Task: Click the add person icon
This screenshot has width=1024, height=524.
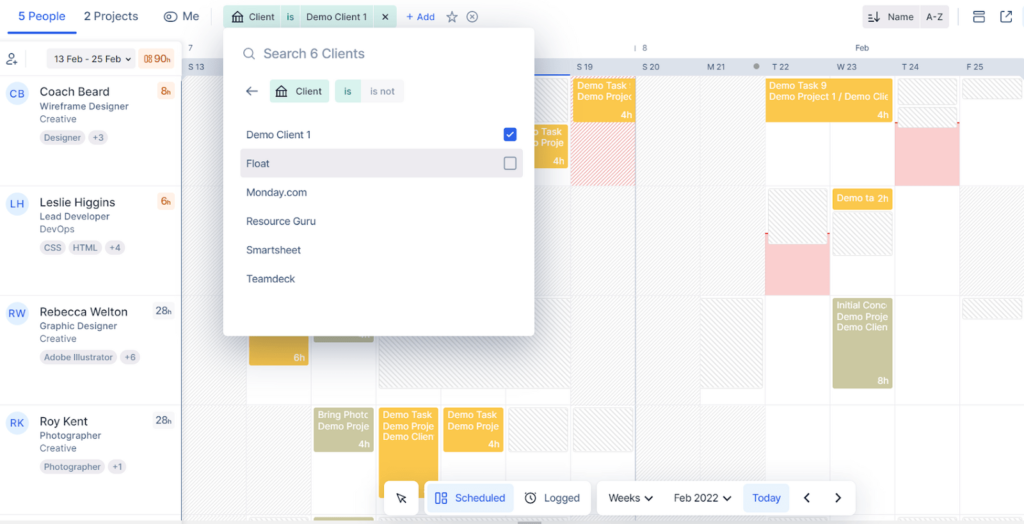Action: pos(12,59)
